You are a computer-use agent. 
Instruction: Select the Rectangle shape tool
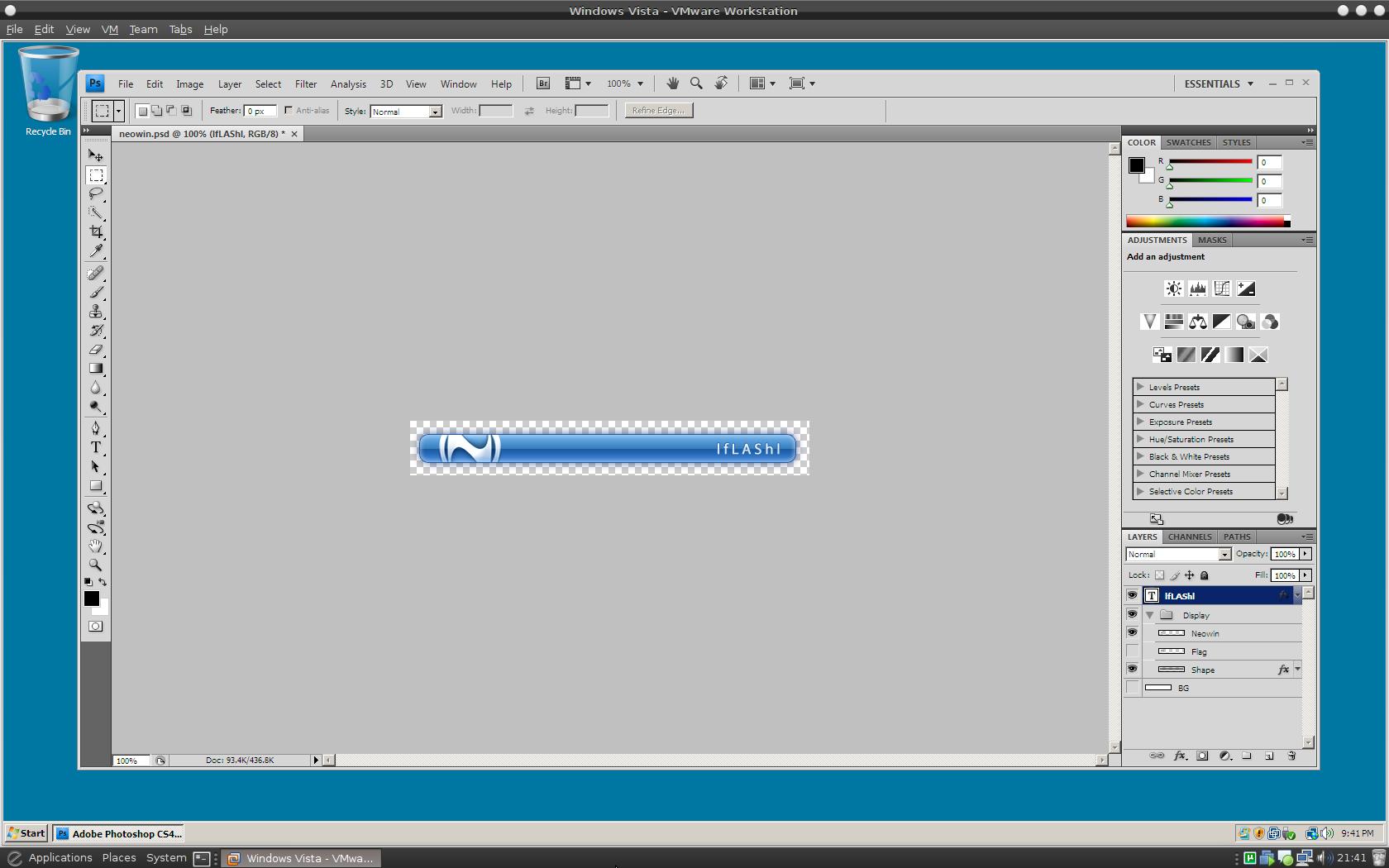click(96, 485)
